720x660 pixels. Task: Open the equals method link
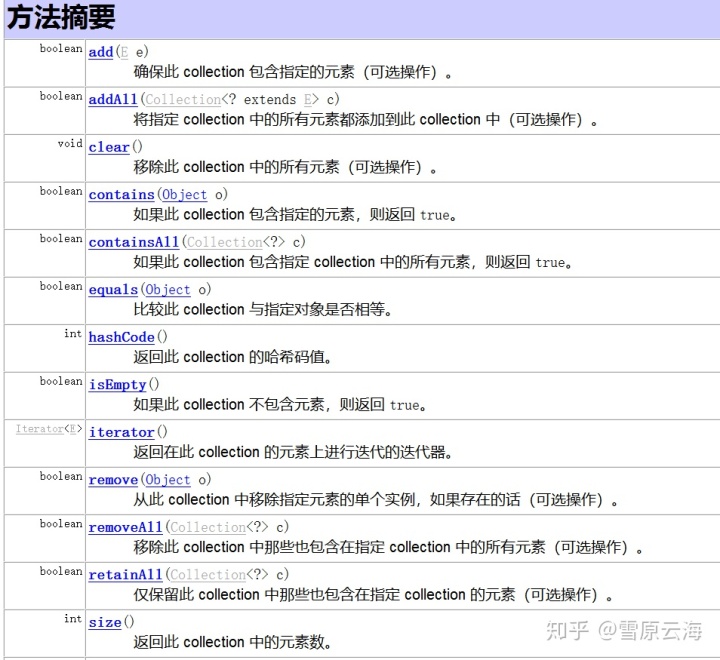pyautogui.click(x=113, y=290)
